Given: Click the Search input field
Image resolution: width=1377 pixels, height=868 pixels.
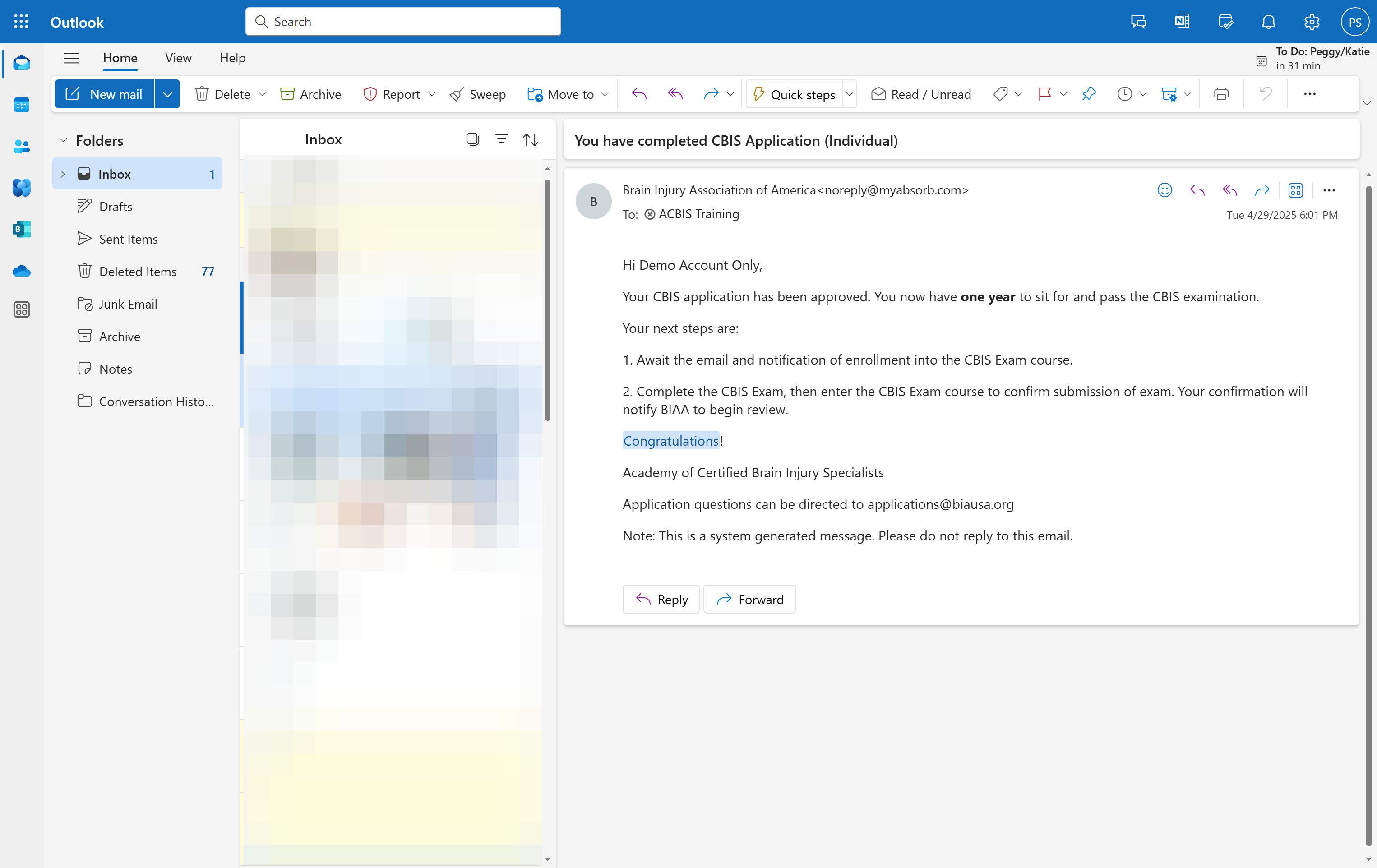Looking at the screenshot, I should point(403,22).
